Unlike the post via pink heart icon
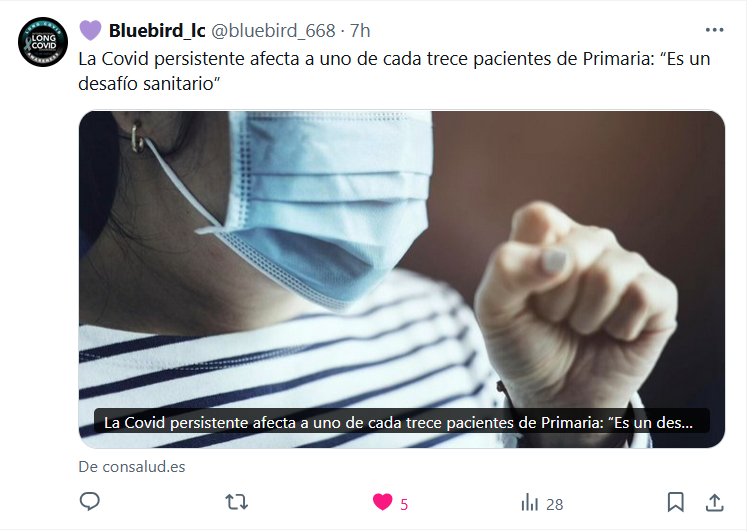 point(383,502)
